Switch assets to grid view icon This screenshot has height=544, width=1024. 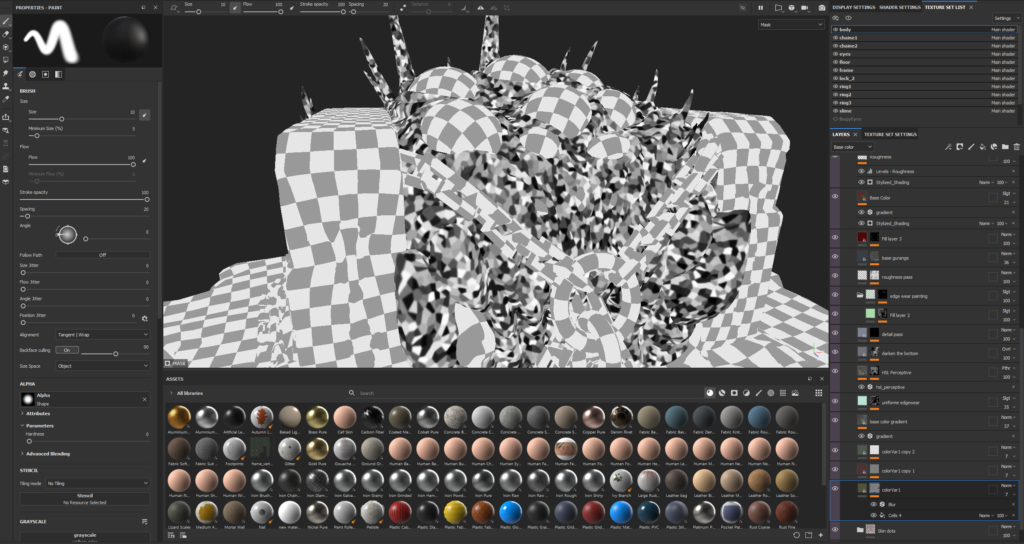818,393
